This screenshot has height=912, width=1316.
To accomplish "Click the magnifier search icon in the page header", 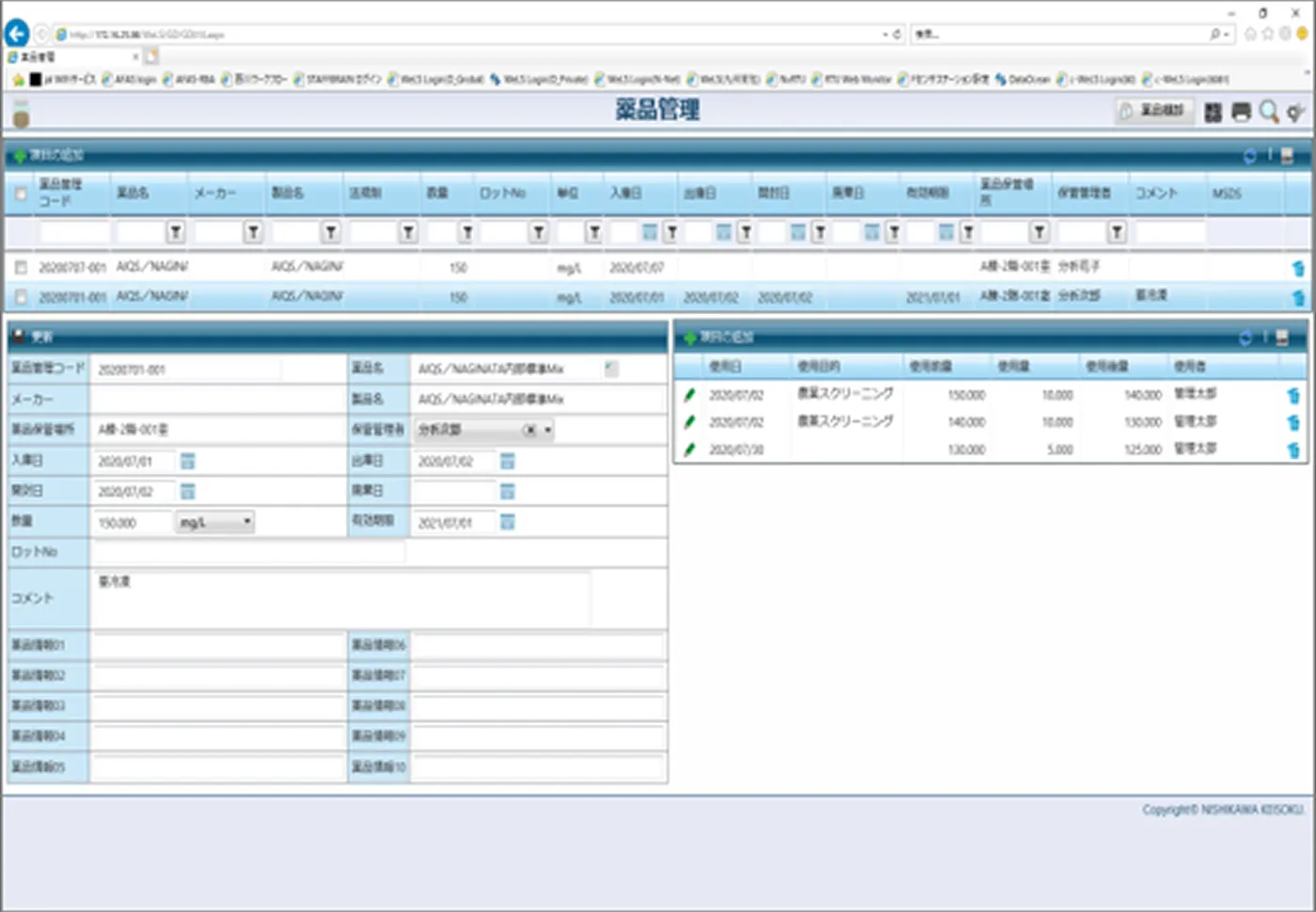I will tap(1269, 112).
